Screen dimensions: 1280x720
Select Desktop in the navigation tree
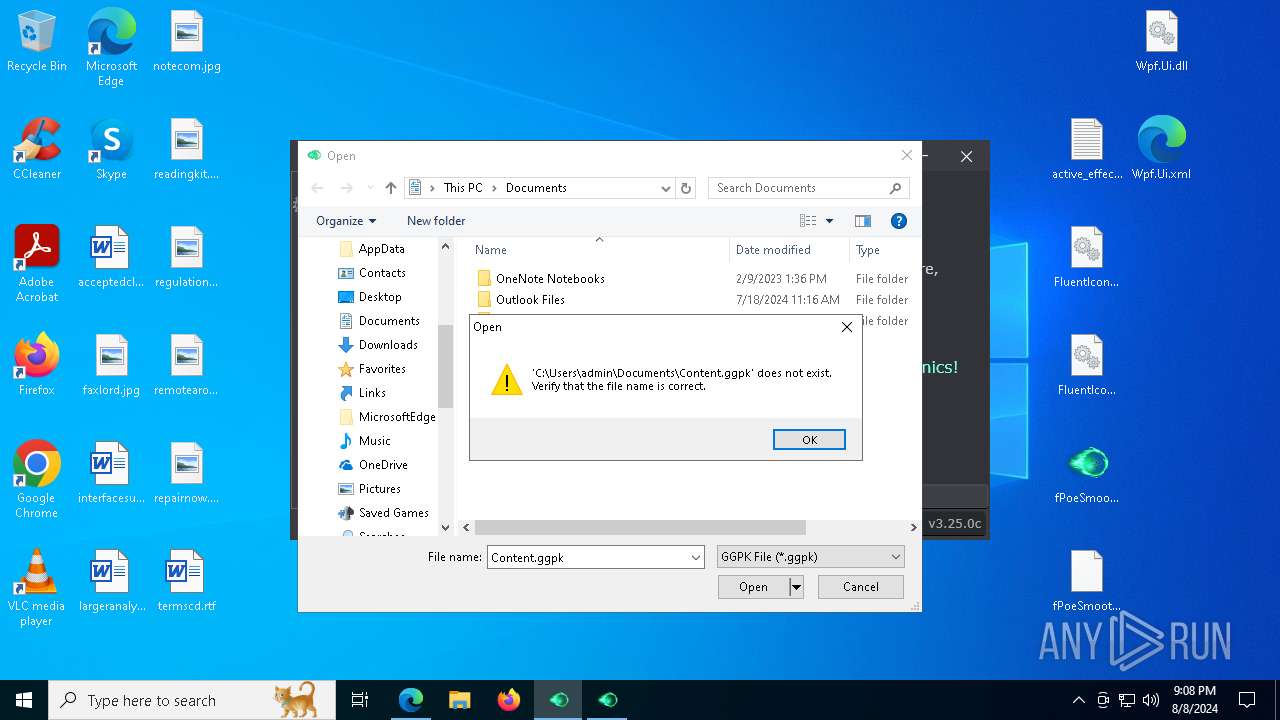[380, 297]
